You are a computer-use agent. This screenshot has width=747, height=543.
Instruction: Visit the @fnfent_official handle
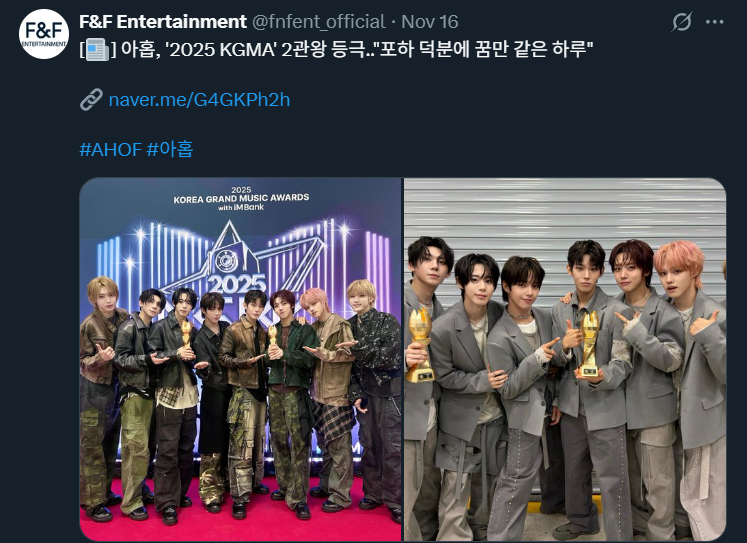tap(318, 22)
